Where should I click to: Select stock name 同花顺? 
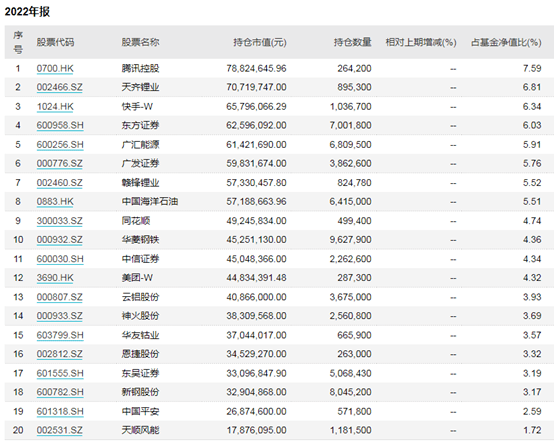pos(136,221)
